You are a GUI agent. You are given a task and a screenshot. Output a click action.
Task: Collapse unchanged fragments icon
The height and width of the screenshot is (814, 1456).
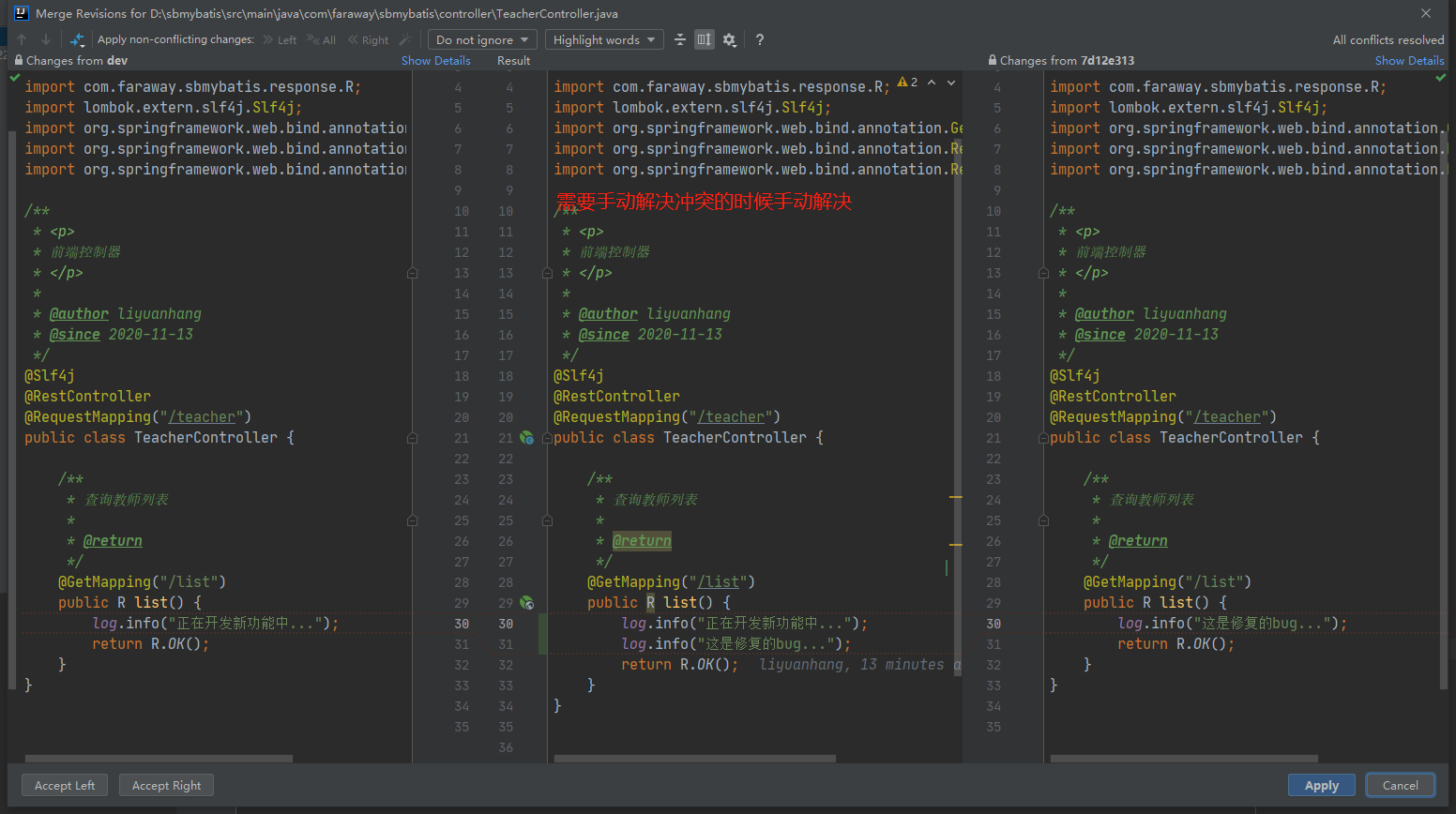(x=680, y=39)
